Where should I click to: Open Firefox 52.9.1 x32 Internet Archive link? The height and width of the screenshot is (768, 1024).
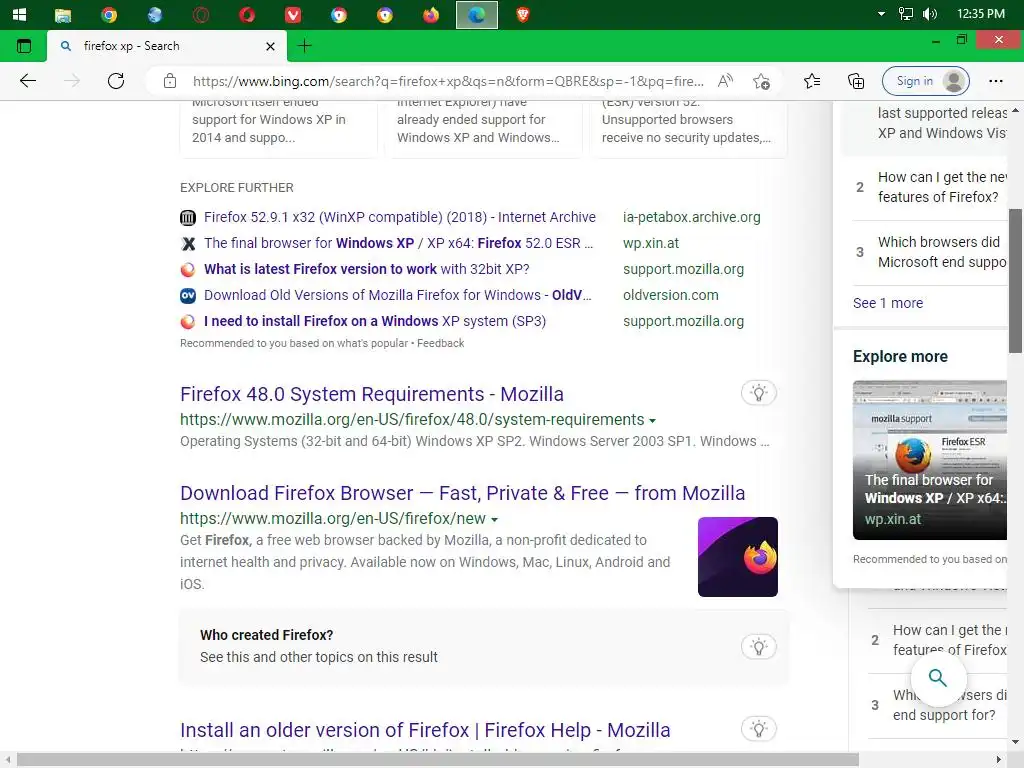tap(400, 217)
